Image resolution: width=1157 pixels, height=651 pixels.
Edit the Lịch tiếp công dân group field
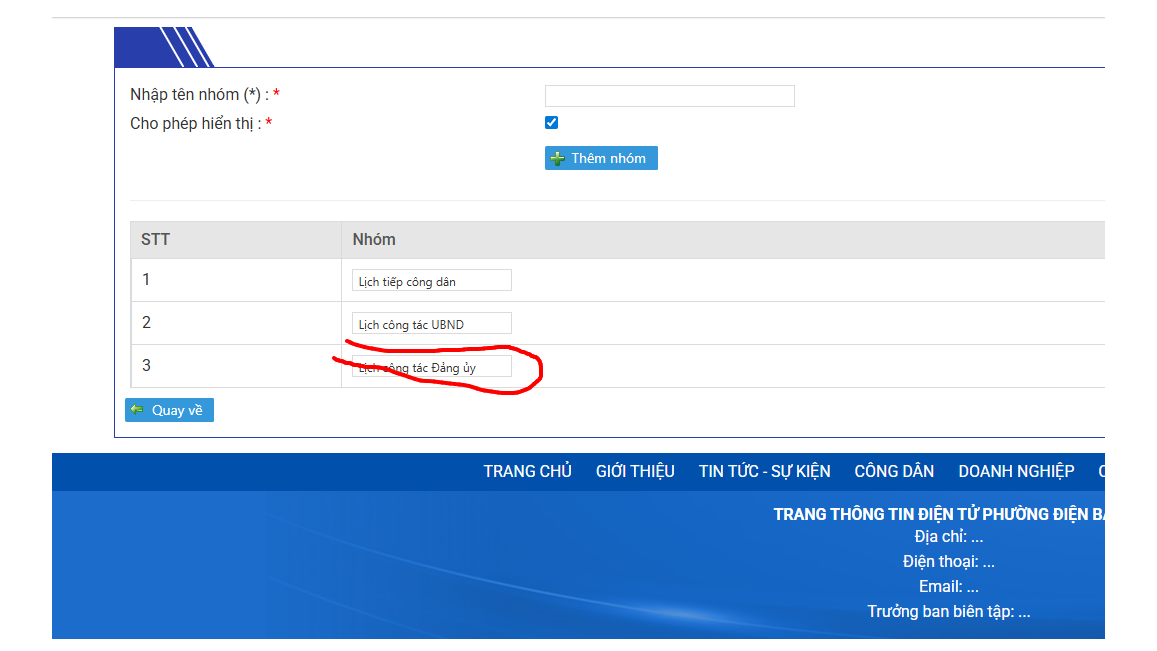[x=431, y=281]
